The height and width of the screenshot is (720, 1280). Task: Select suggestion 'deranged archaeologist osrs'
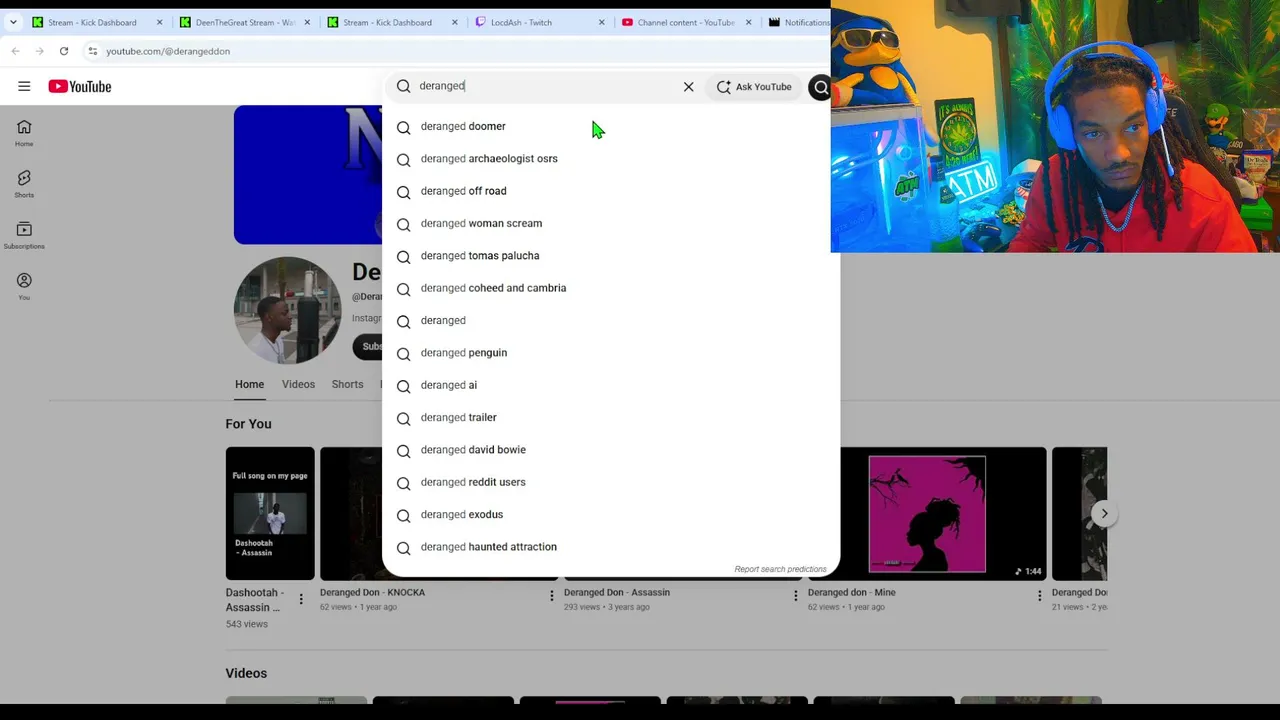611,159
